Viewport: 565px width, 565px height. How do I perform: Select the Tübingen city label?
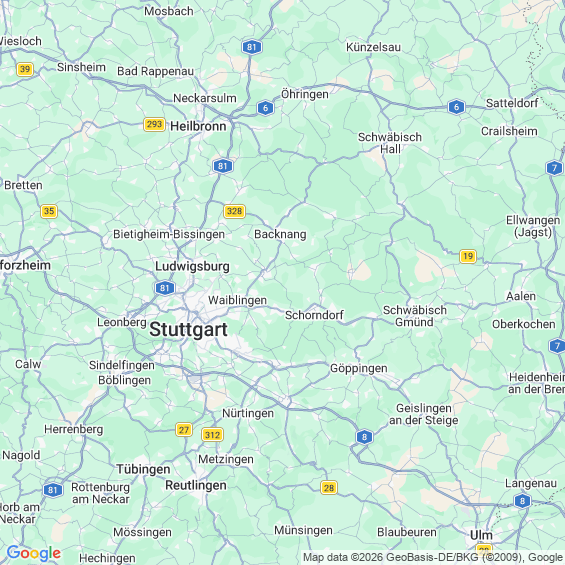pyautogui.click(x=143, y=469)
